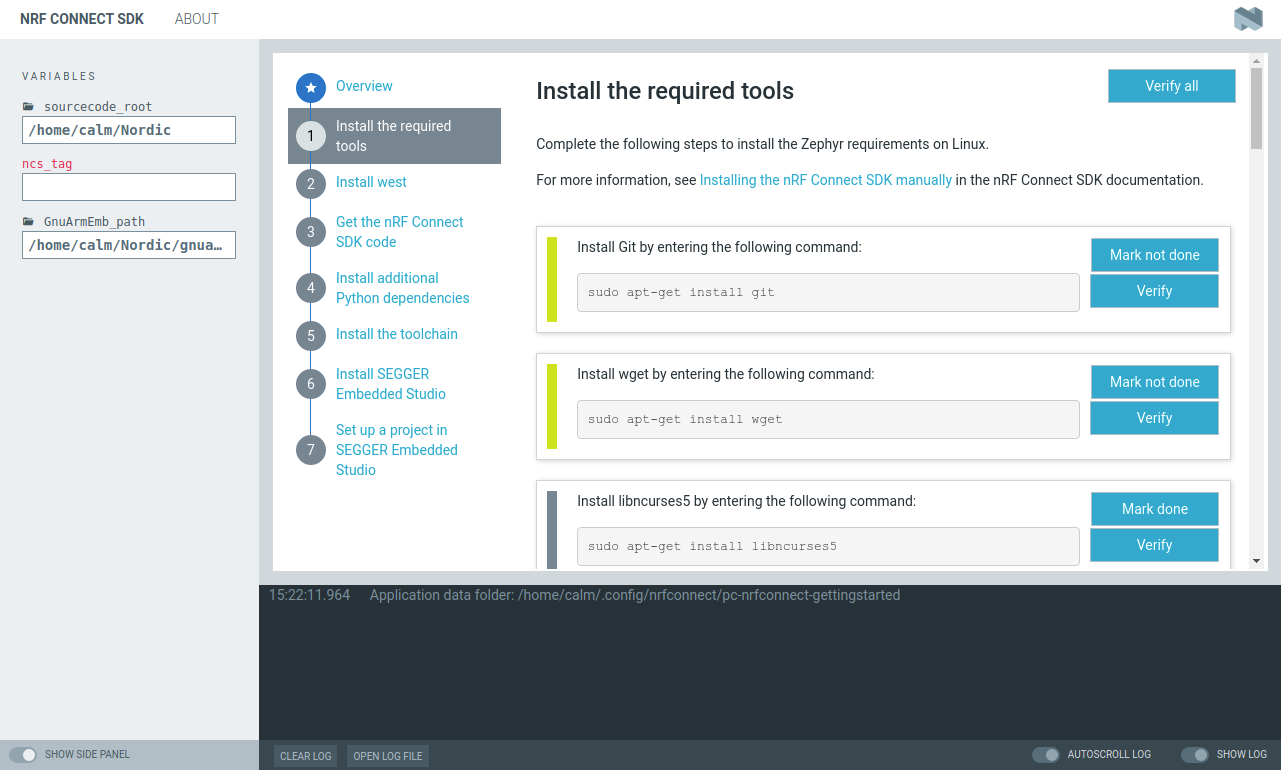The width and height of the screenshot is (1281, 770).
Task: Open the Install west step
Action: [x=371, y=182]
